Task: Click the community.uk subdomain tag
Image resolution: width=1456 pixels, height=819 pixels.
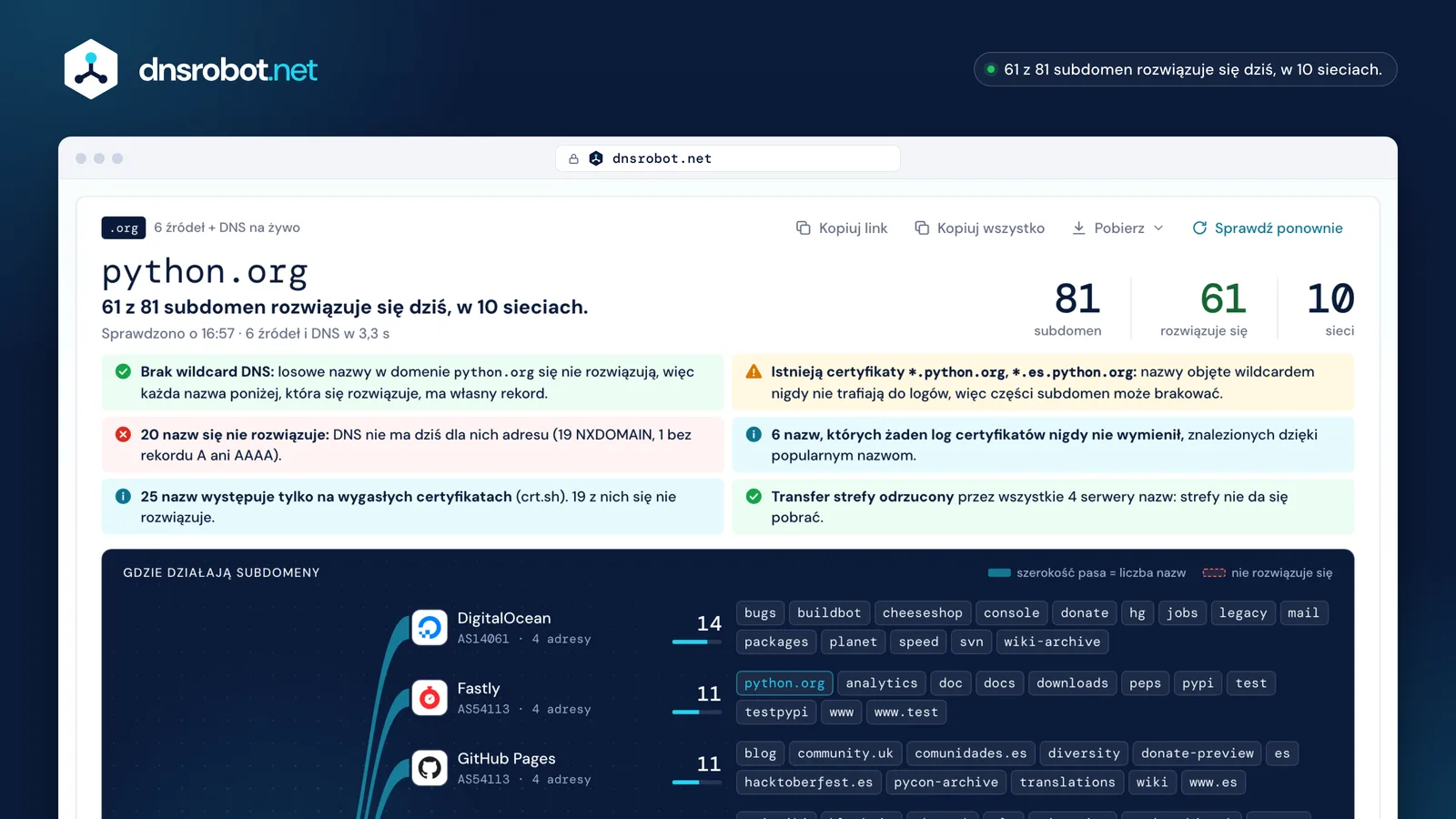Action: click(845, 753)
